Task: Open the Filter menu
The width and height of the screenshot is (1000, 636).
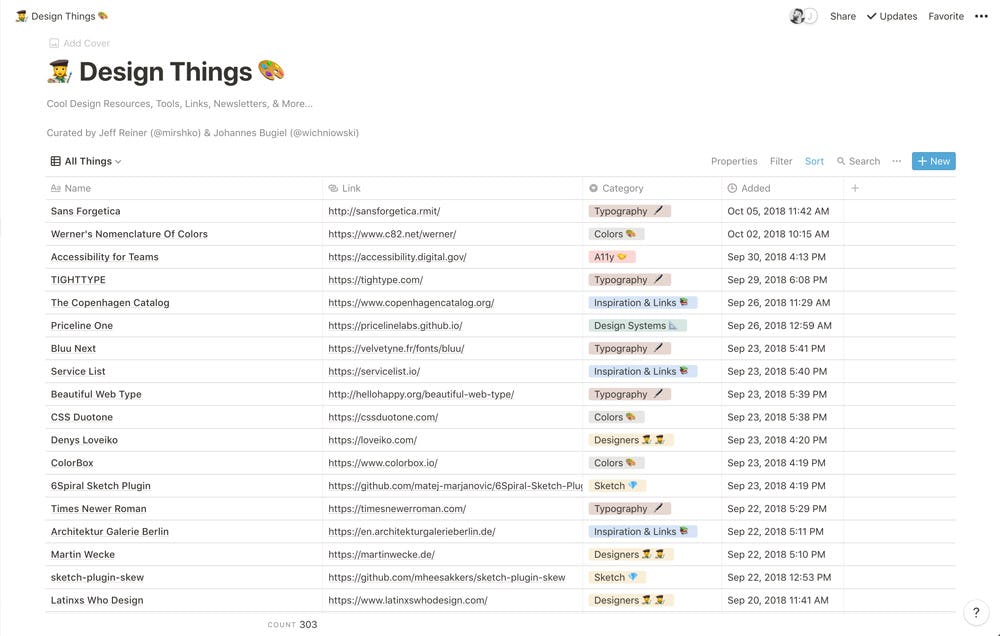Action: pyautogui.click(x=781, y=161)
